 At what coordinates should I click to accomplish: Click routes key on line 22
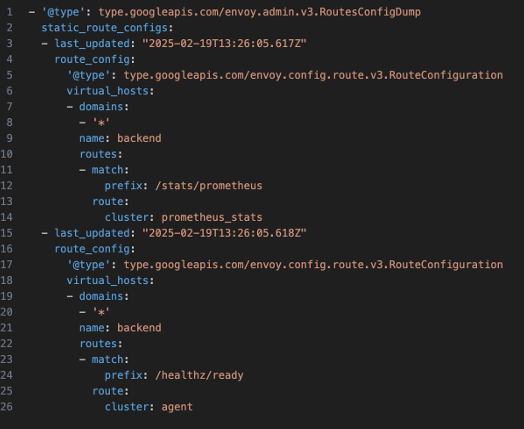(98, 343)
